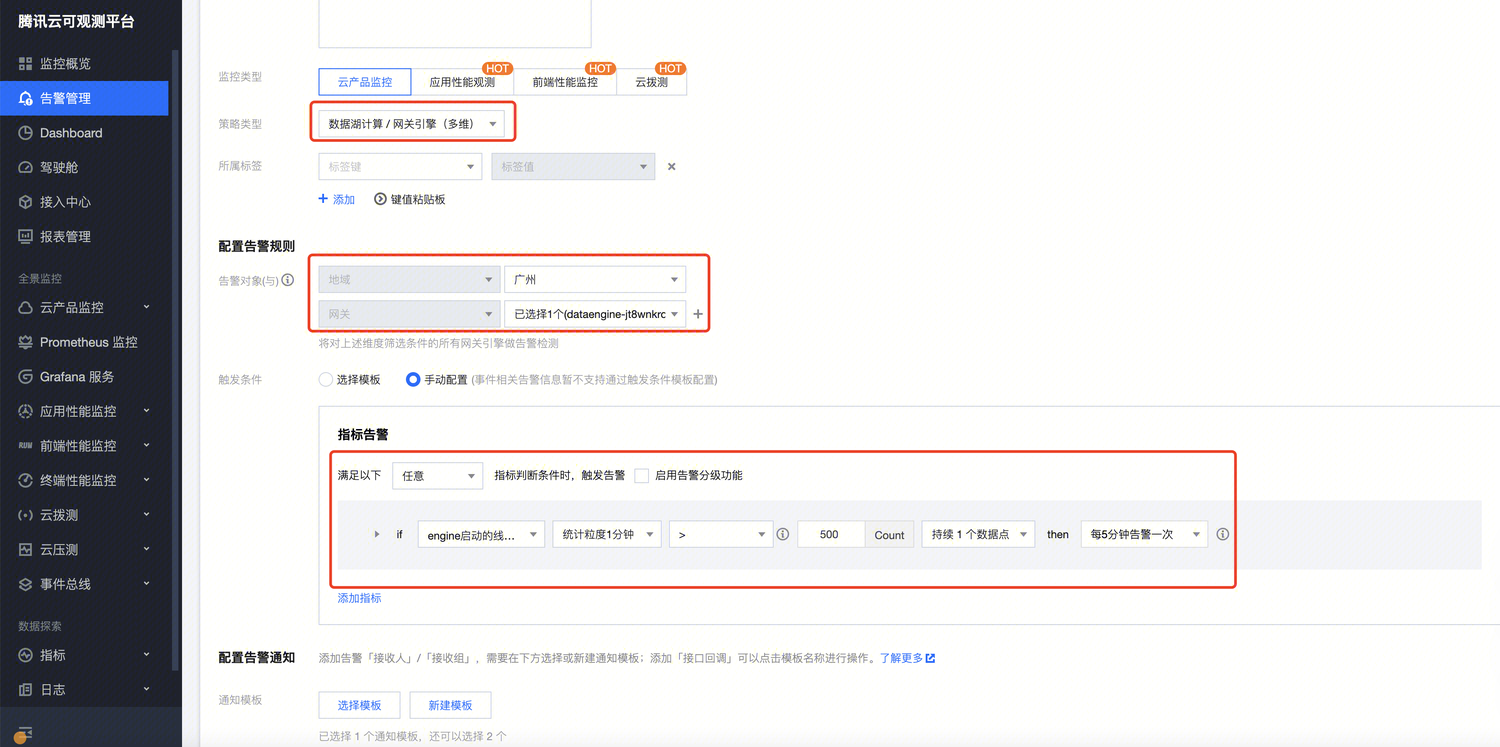
Task: Click the 添加指标 link
Action: point(359,598)
